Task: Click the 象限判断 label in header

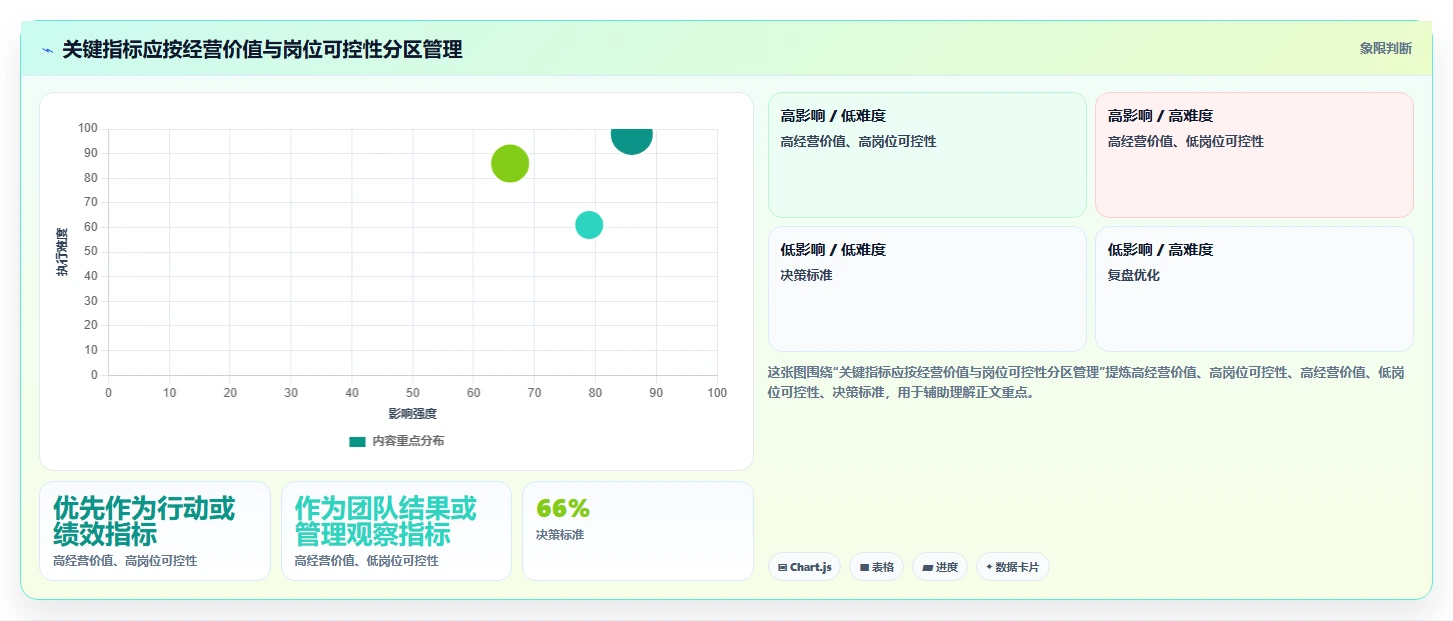Action: pyautogui.click(x=1385, y=48)
